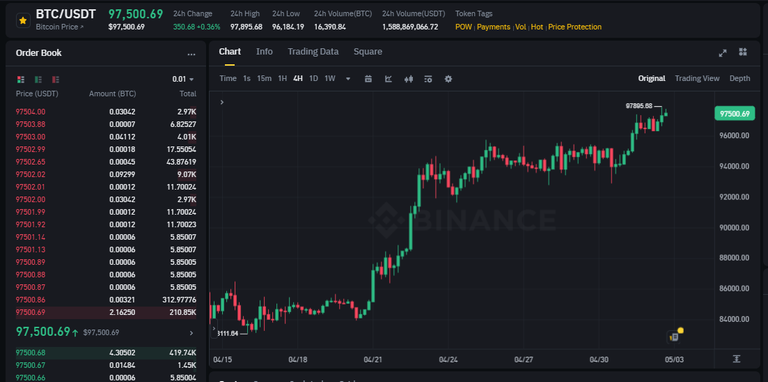The width and height of the screenshot is (768, 382).
Task: Click the 24h Volume(USDT) value 1,588,869,066.72
Action: click(x=410, y=27)
